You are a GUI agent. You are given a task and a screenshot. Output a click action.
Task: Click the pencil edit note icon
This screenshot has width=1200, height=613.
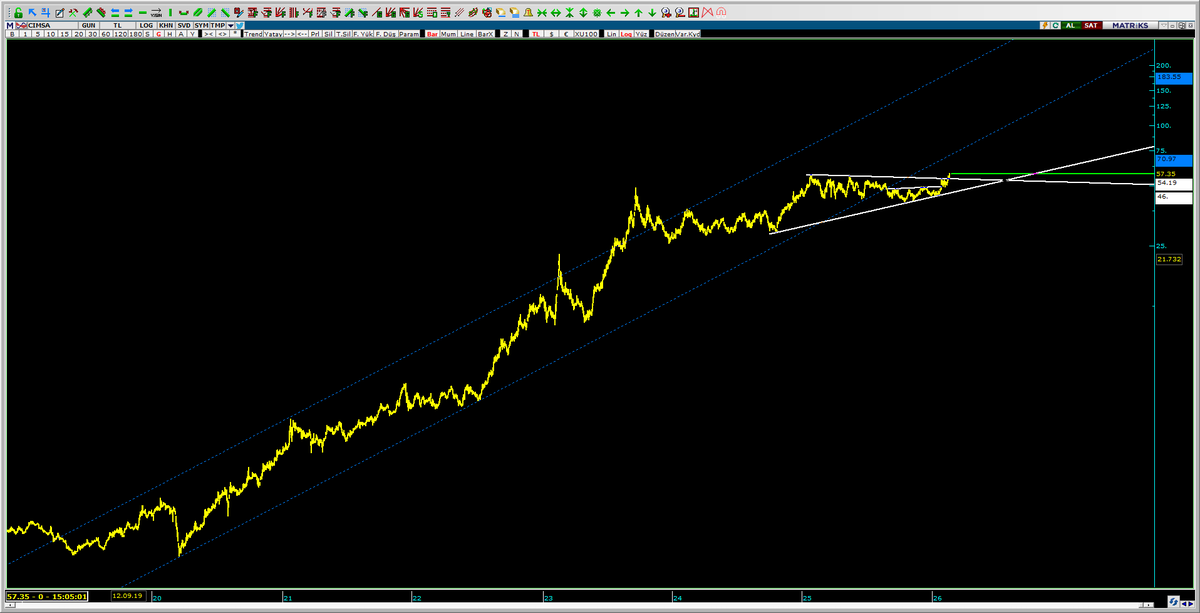coord(60,13)
